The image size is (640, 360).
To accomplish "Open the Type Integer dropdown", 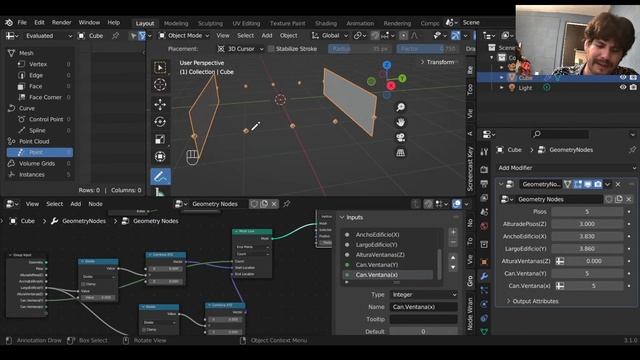I will pos(424,295).
